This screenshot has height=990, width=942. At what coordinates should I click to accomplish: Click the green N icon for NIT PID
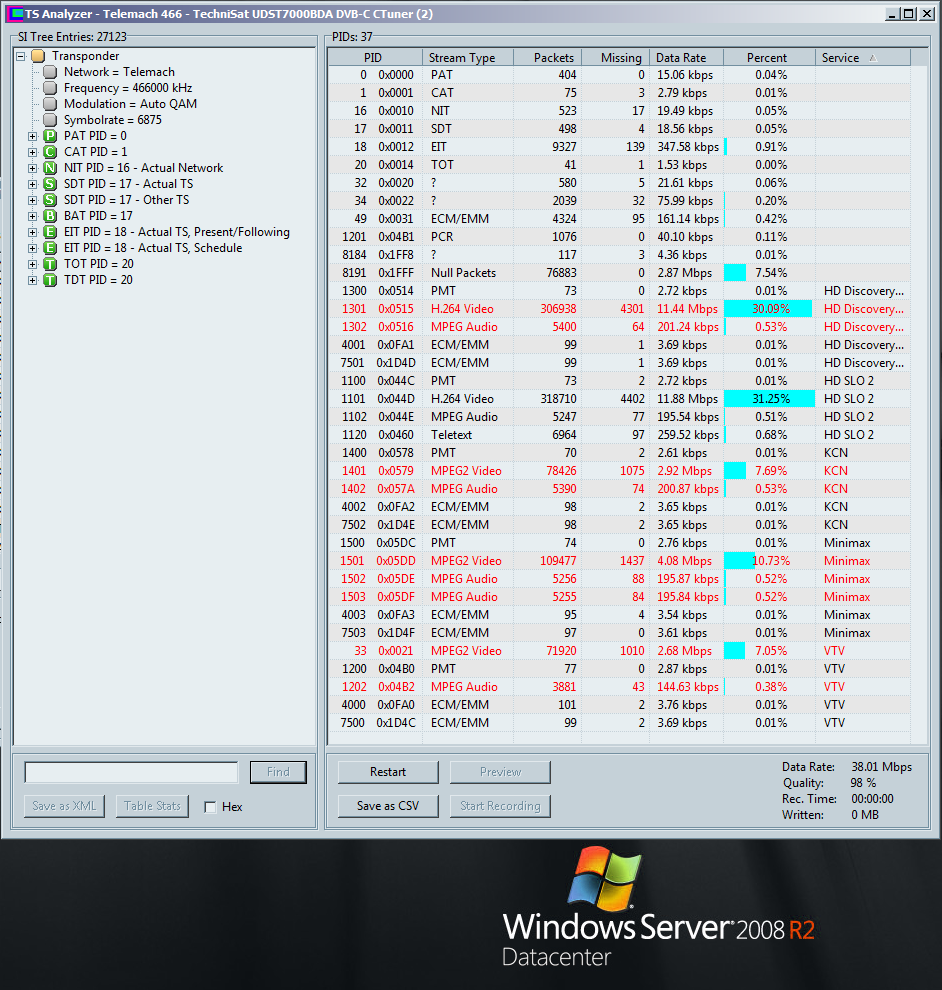[51, 168]
